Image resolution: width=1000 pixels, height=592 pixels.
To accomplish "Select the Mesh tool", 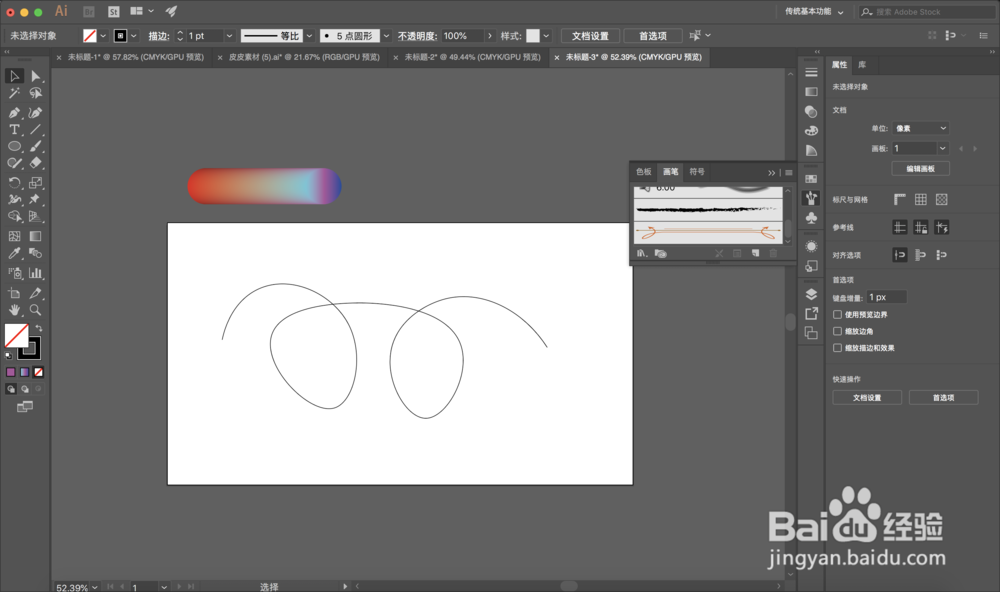I will tap(14, 236).
